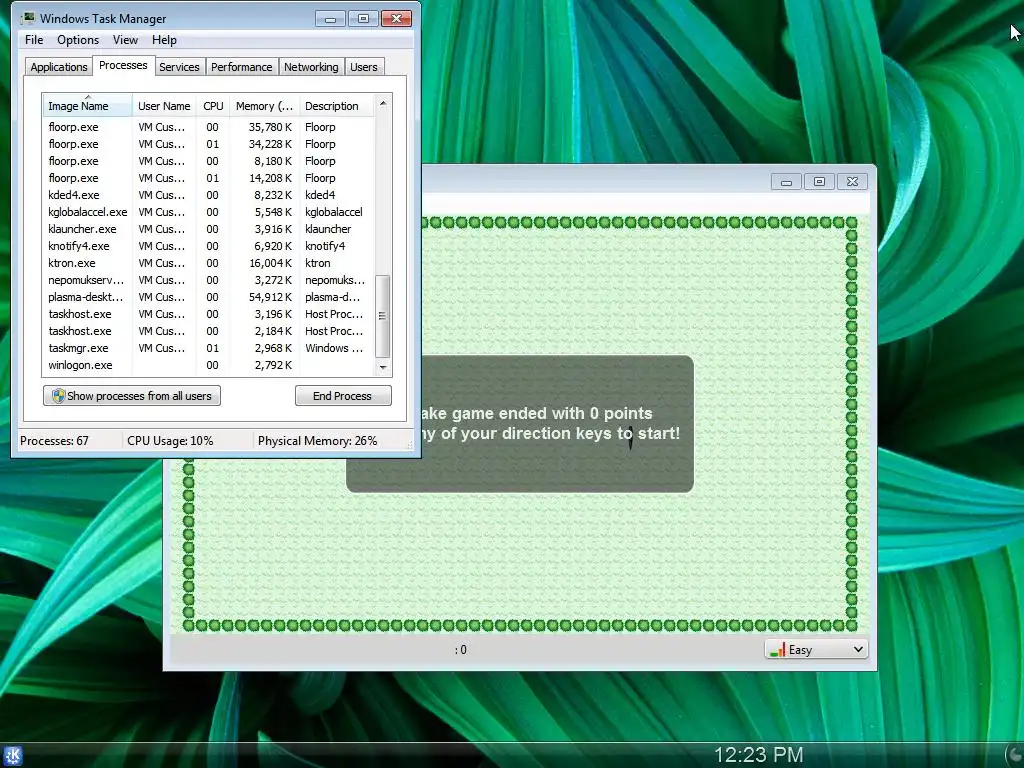The image size is (1024, 768).
Task: Click the 16,004 K memory value
Action: pos(270,263)
